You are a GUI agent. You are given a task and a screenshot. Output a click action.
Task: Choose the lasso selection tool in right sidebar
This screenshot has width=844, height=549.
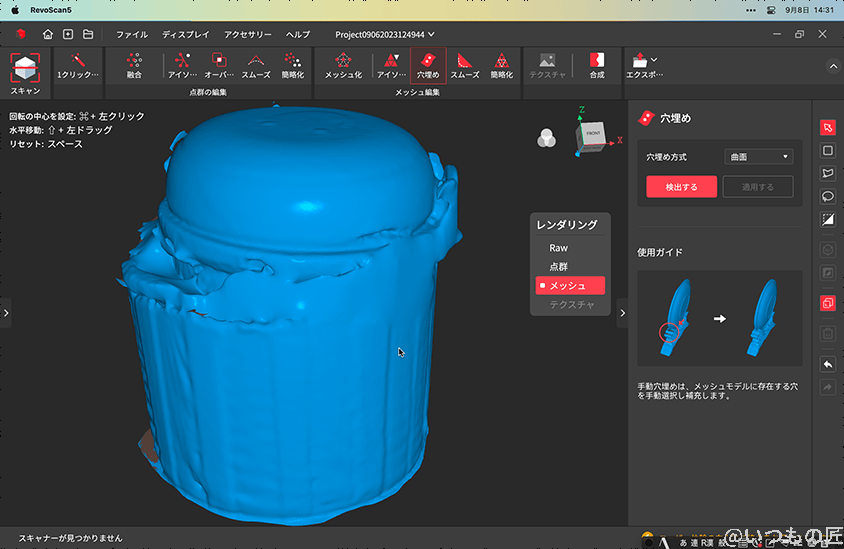coord(827,196)
